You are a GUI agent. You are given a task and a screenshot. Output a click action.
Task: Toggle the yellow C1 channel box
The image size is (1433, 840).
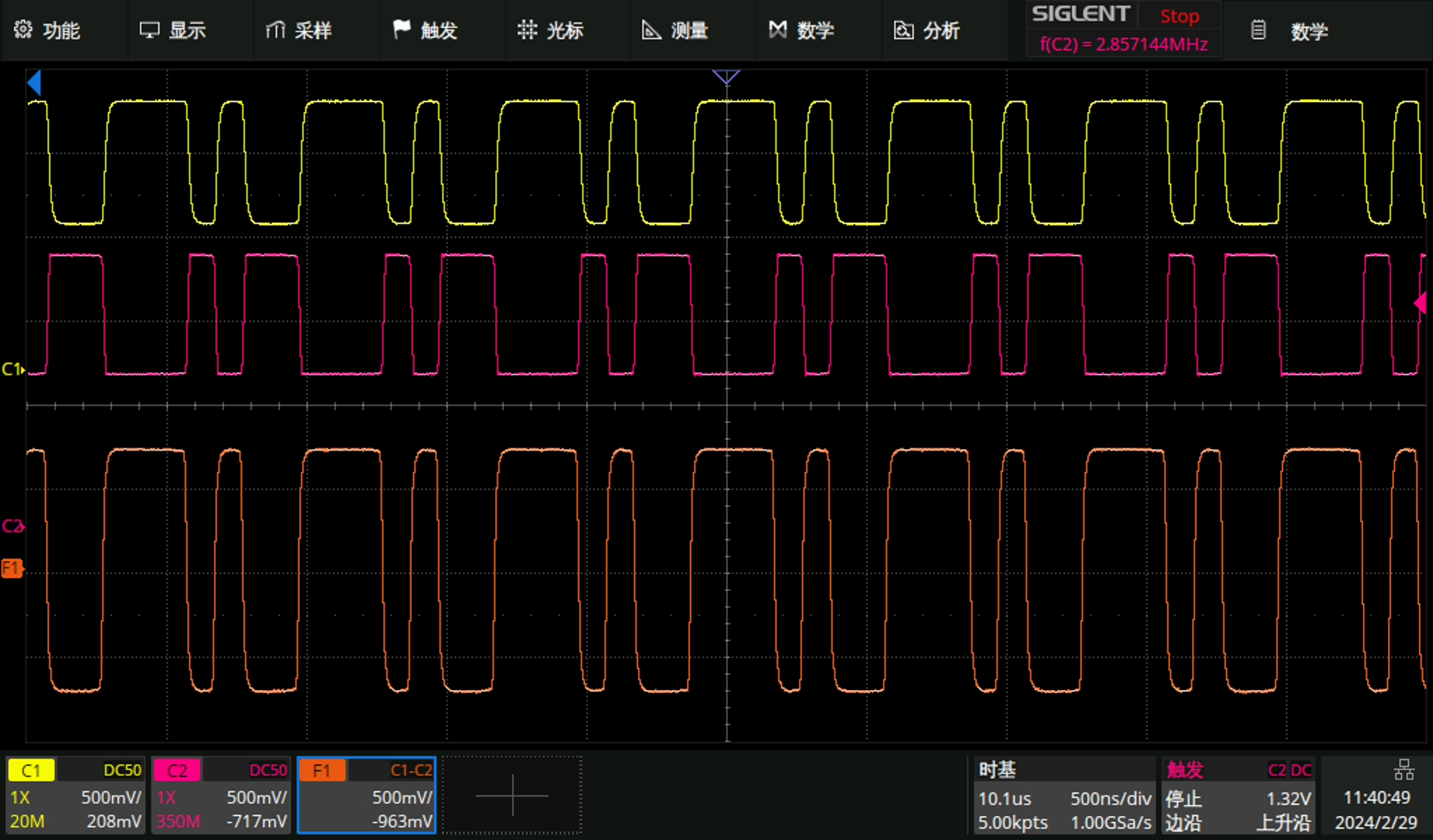(x=75, y=795)
